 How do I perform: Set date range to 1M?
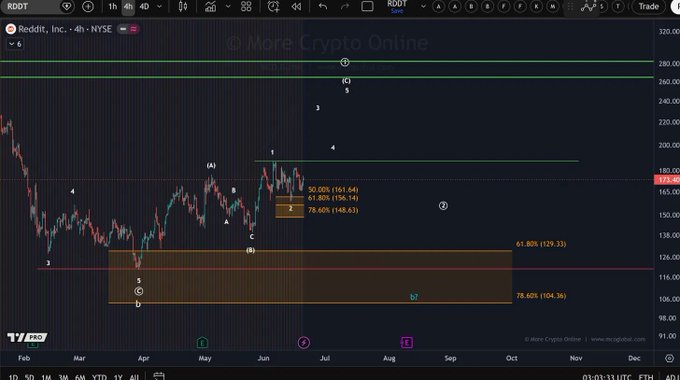[x=46, y=377]
